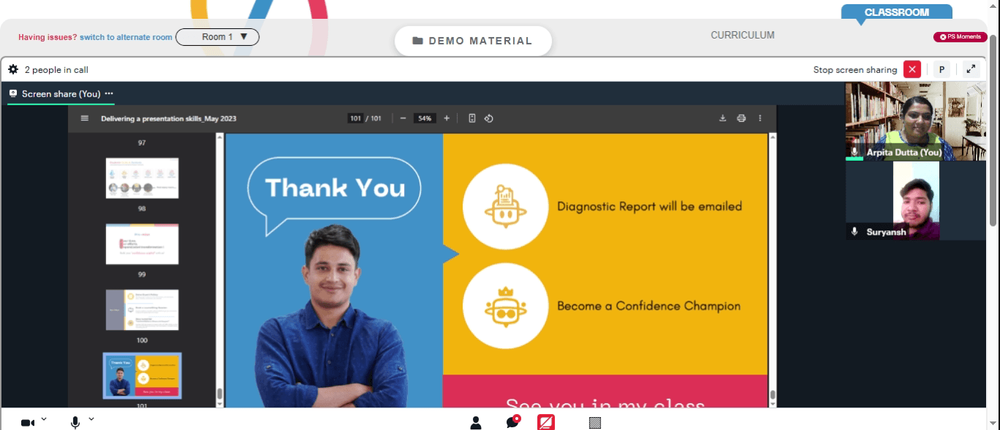This screenshot has height=430, width=1000.
Task: Select page 101 thumbnail
Action: click(142, 375)
